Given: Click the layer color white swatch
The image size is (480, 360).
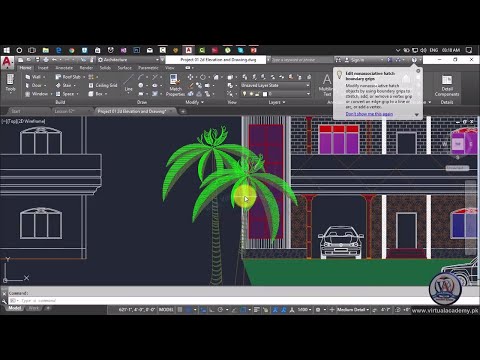Looking at the screenshot, I should (x=265, y=94).
